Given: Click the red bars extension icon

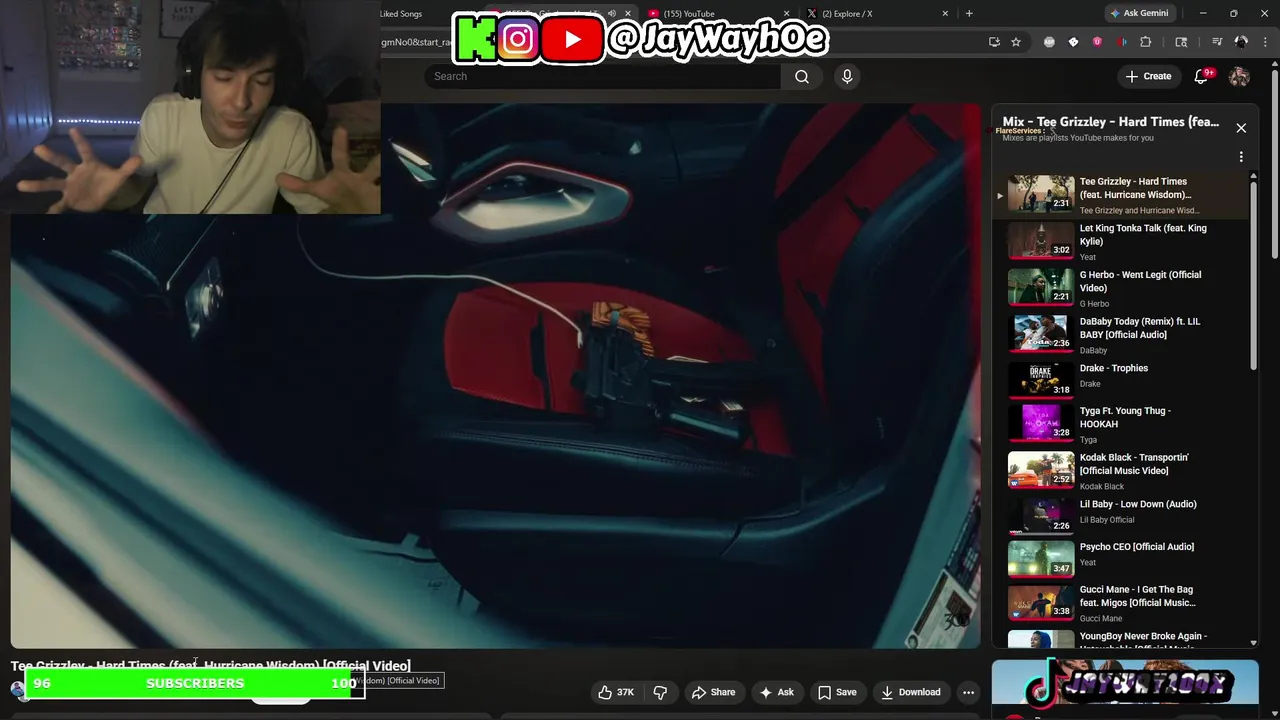Looking at the screenshot, I should 1121,42.
